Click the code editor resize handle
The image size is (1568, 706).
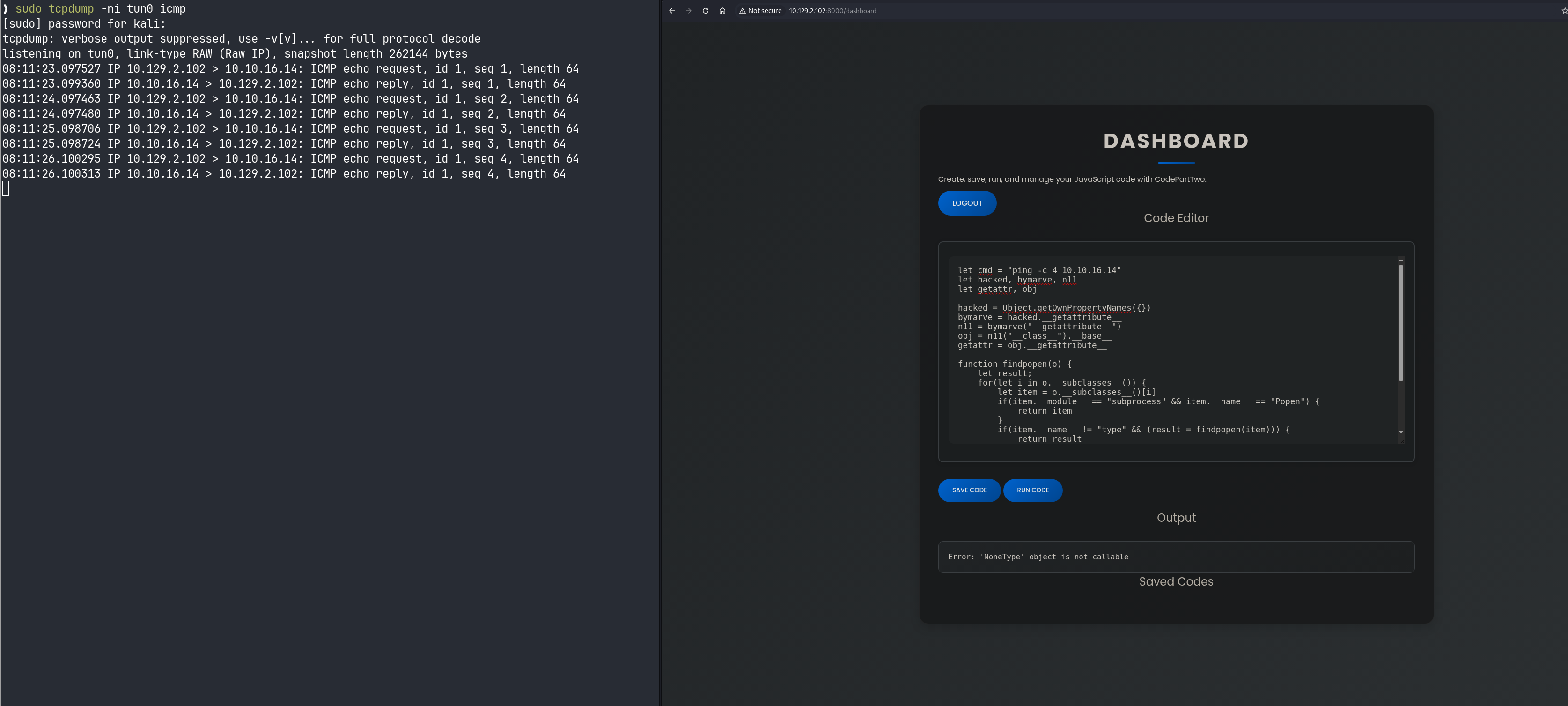[x=1400, y=440]
